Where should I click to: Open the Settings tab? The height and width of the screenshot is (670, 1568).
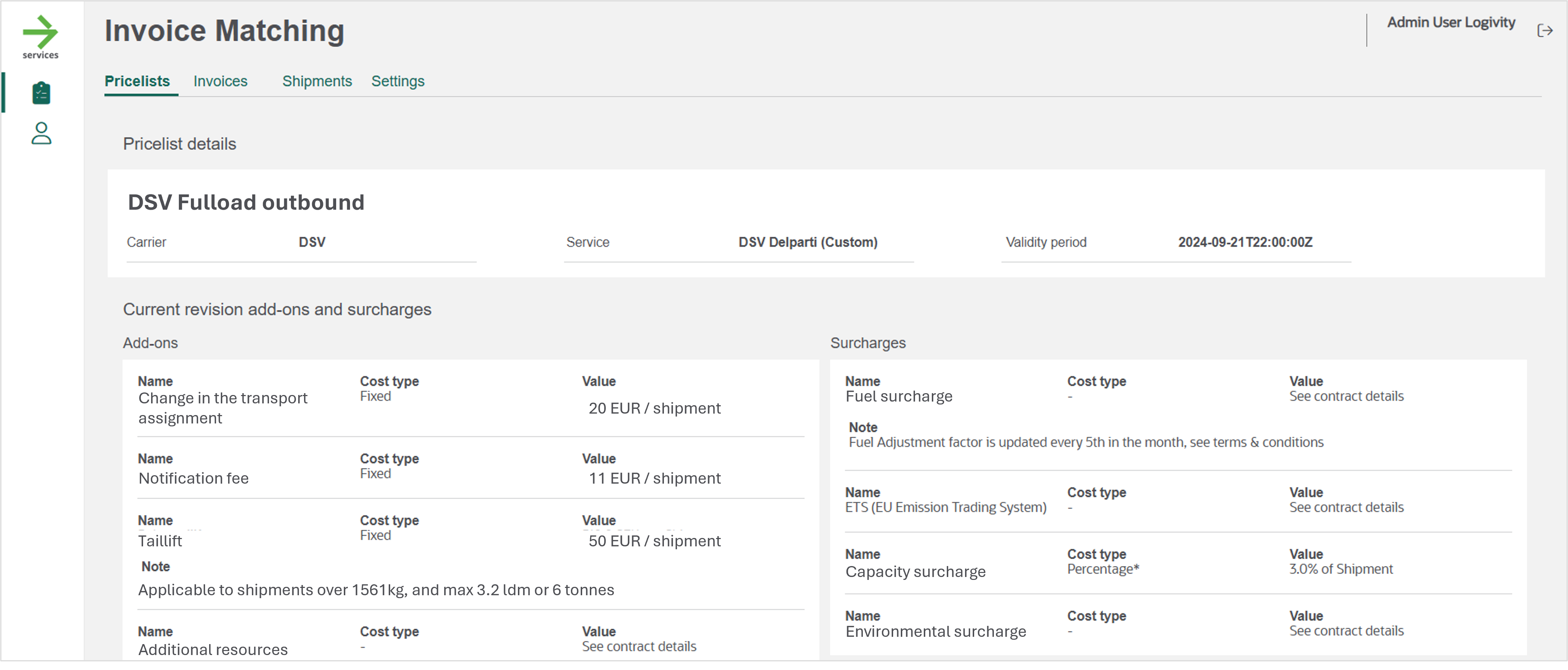point(398,81)
